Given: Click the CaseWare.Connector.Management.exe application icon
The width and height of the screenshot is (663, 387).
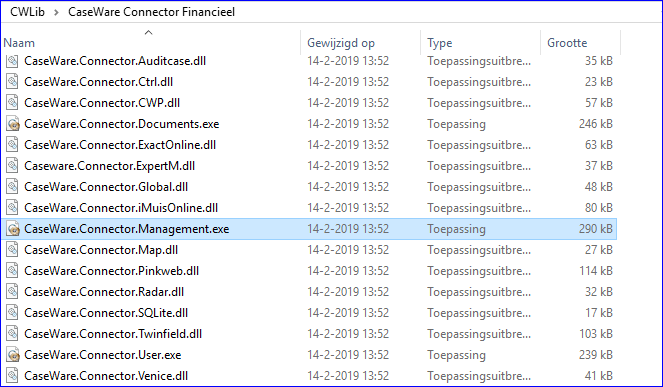Looking at the screenshot, I should pyautogui.click(x=12, y=229).
